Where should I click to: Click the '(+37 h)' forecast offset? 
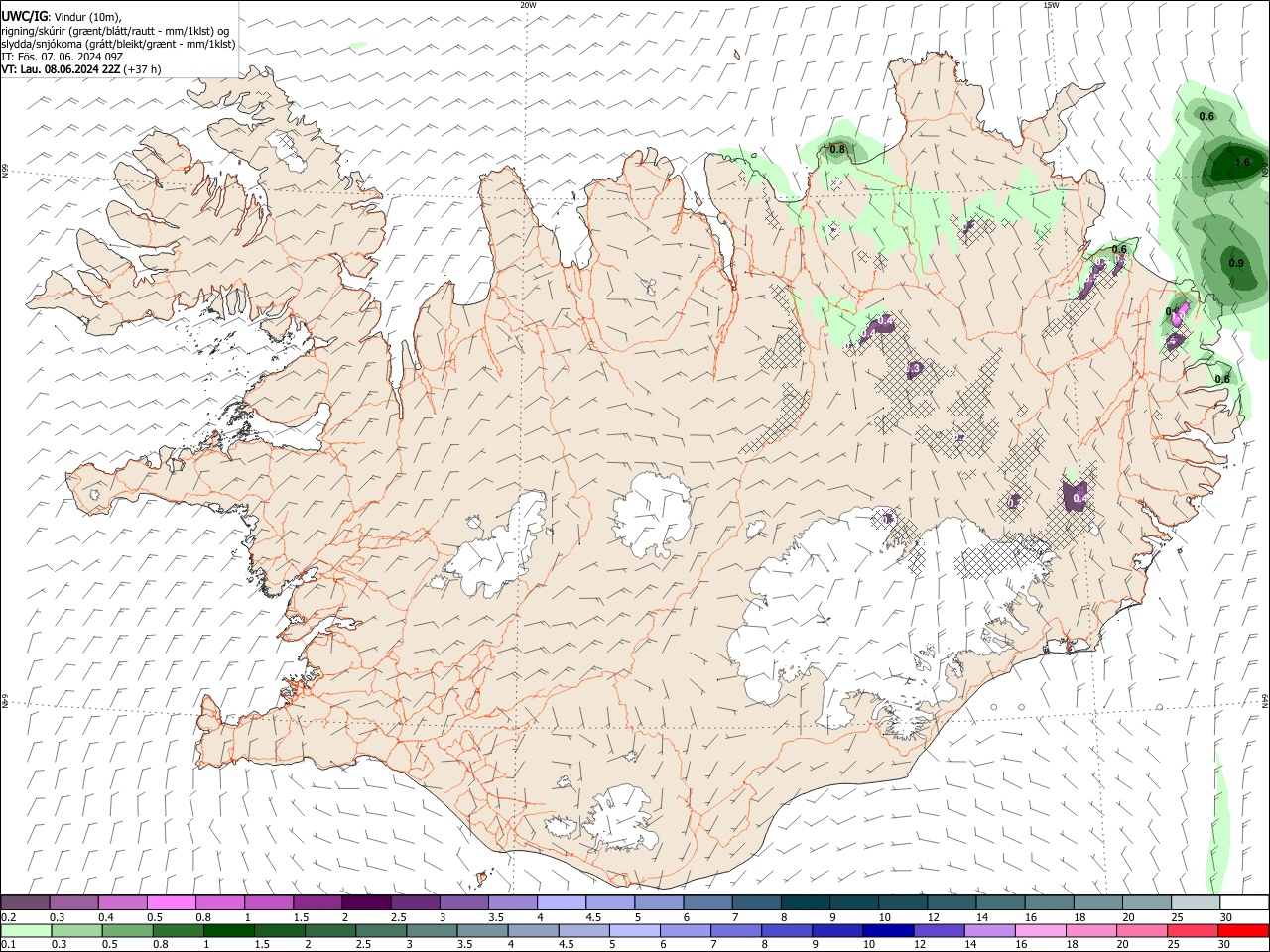(x=143, y=69)
